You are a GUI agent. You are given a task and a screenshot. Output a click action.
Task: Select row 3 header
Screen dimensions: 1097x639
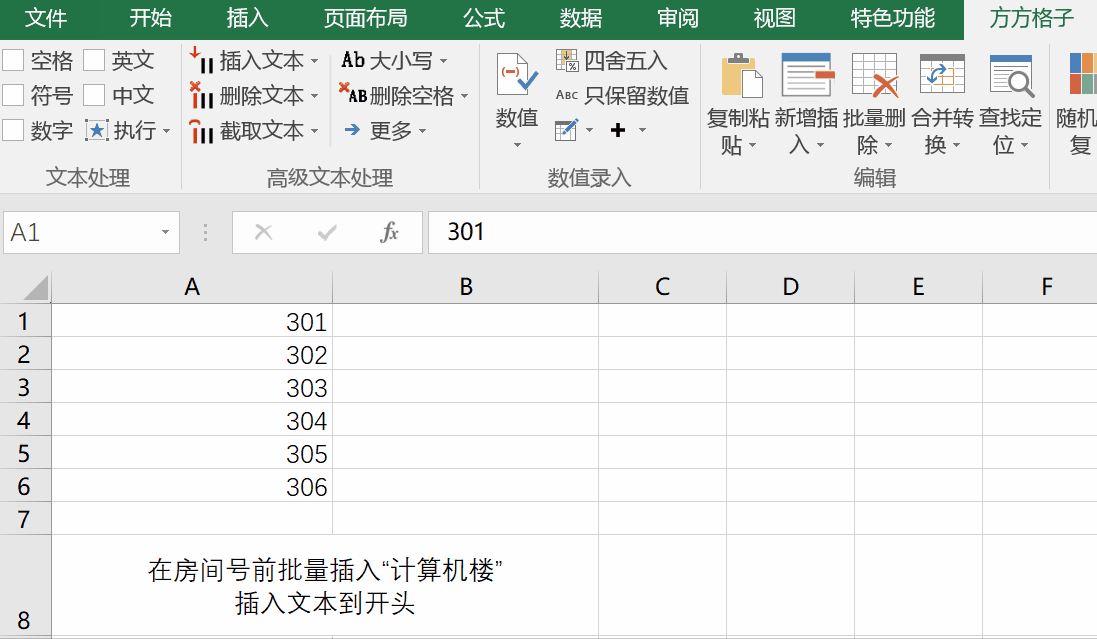pyautogui.click(x=25, y=387)
